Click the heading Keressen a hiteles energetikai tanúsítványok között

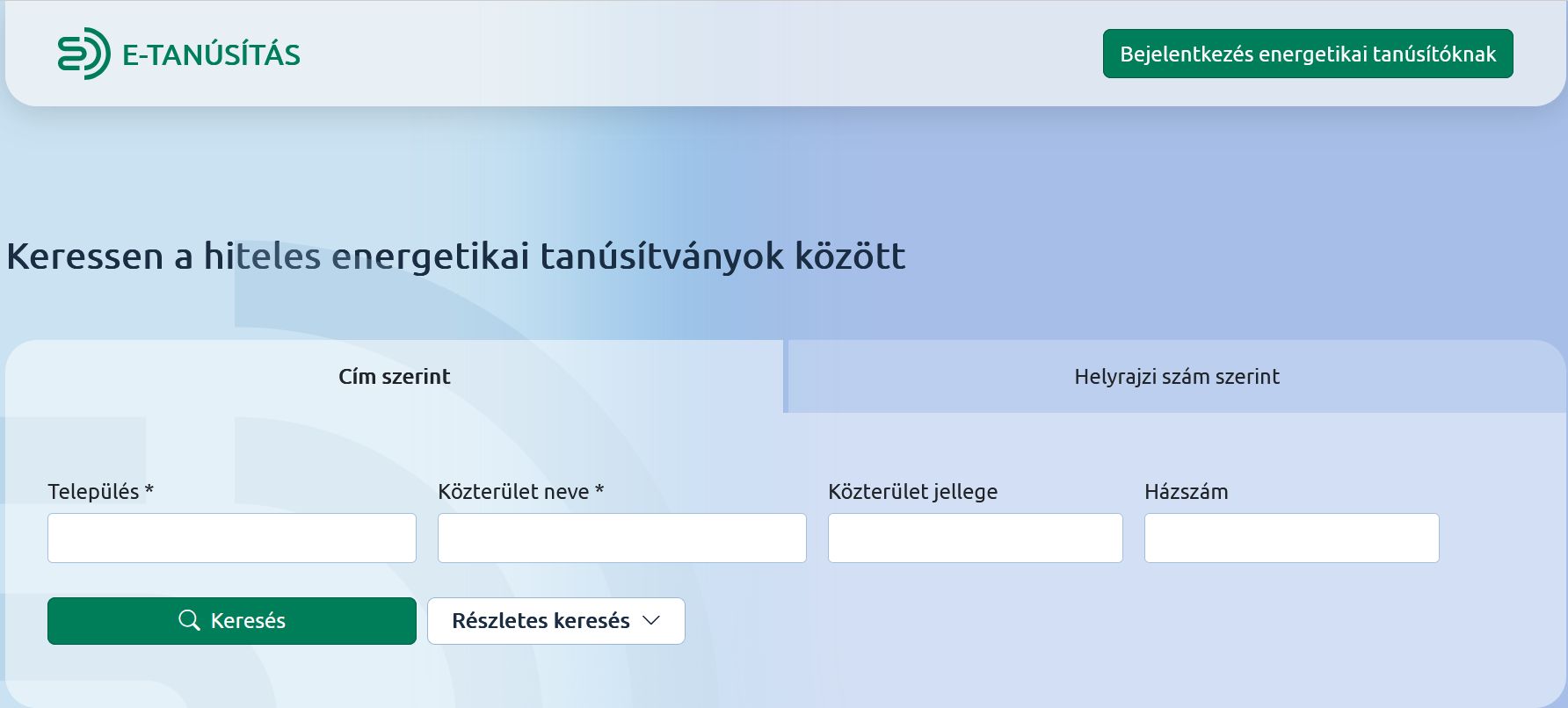[455, 256]
